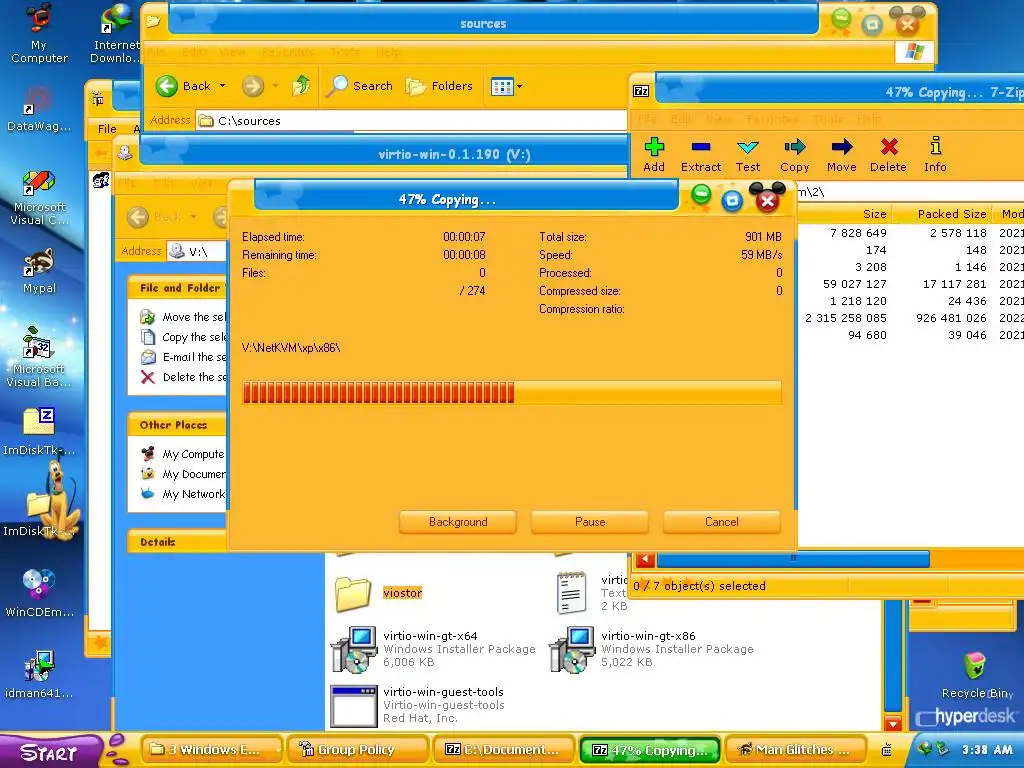Open Microsoft Visual Basic desktop shortcut
1024x768 pixels.
39,357
